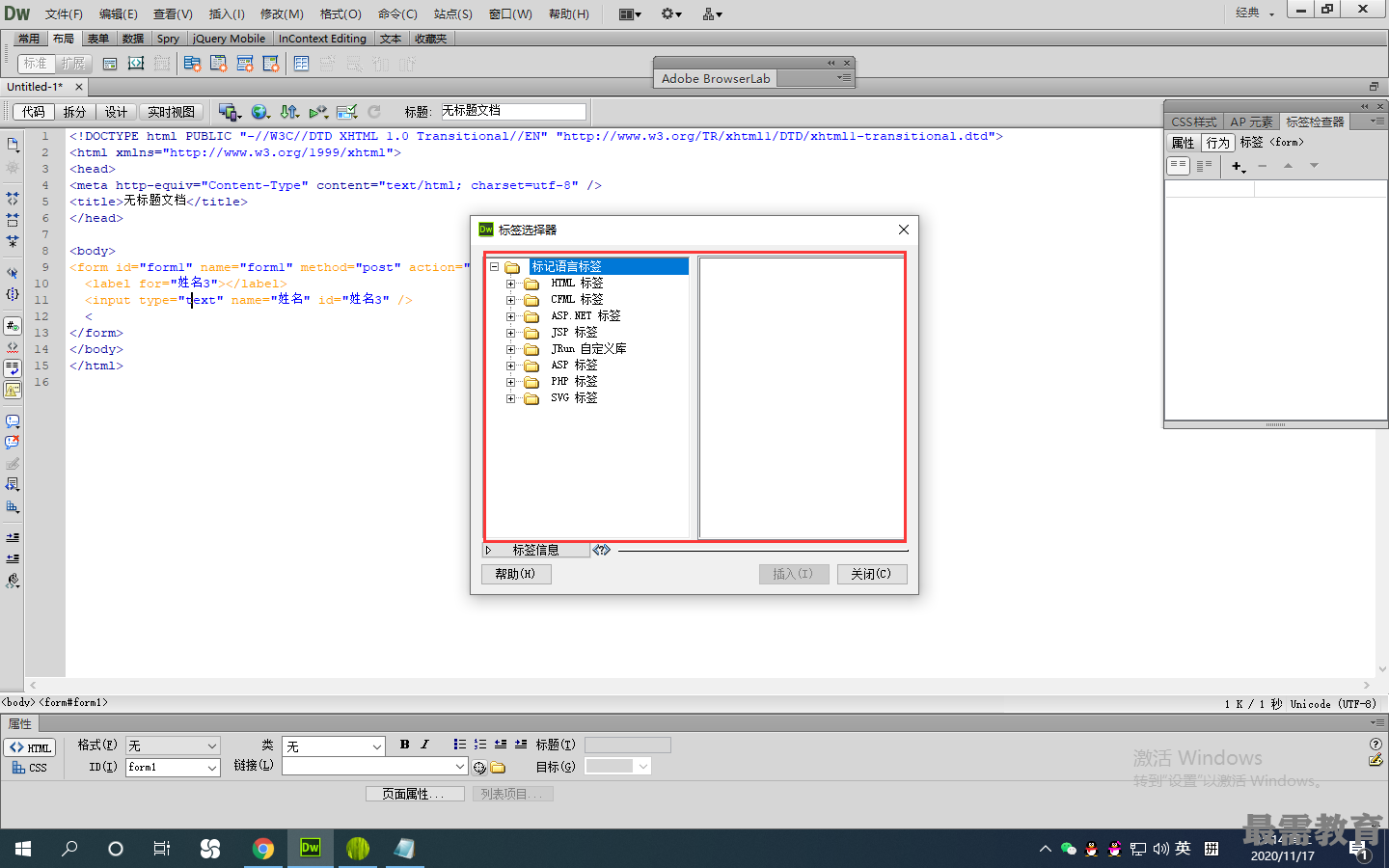This screenshot has height=868, width=1389.
Task: Click Spry Collapsible Panel icon
Action: point(271,64)
